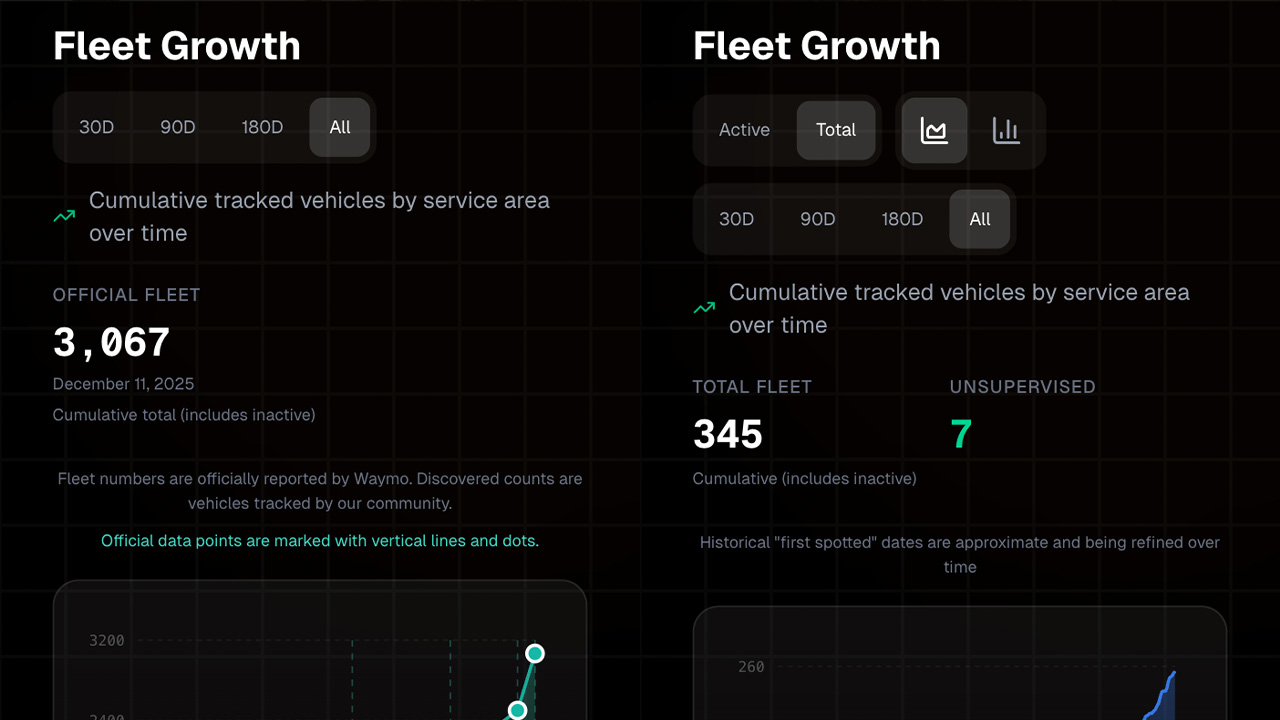This screenshot has height=720, width=1280.
Task: Click the green trend arrow above Total Fleet stats
Action: 704,308
